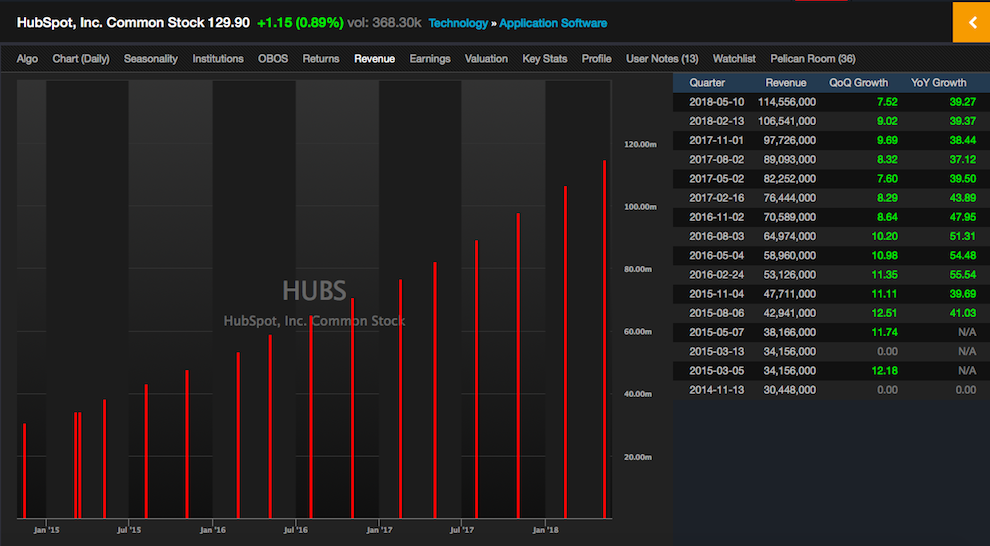
Task: View the Key Stats tab
Action: pyautogui.click(x=545, y=59)
